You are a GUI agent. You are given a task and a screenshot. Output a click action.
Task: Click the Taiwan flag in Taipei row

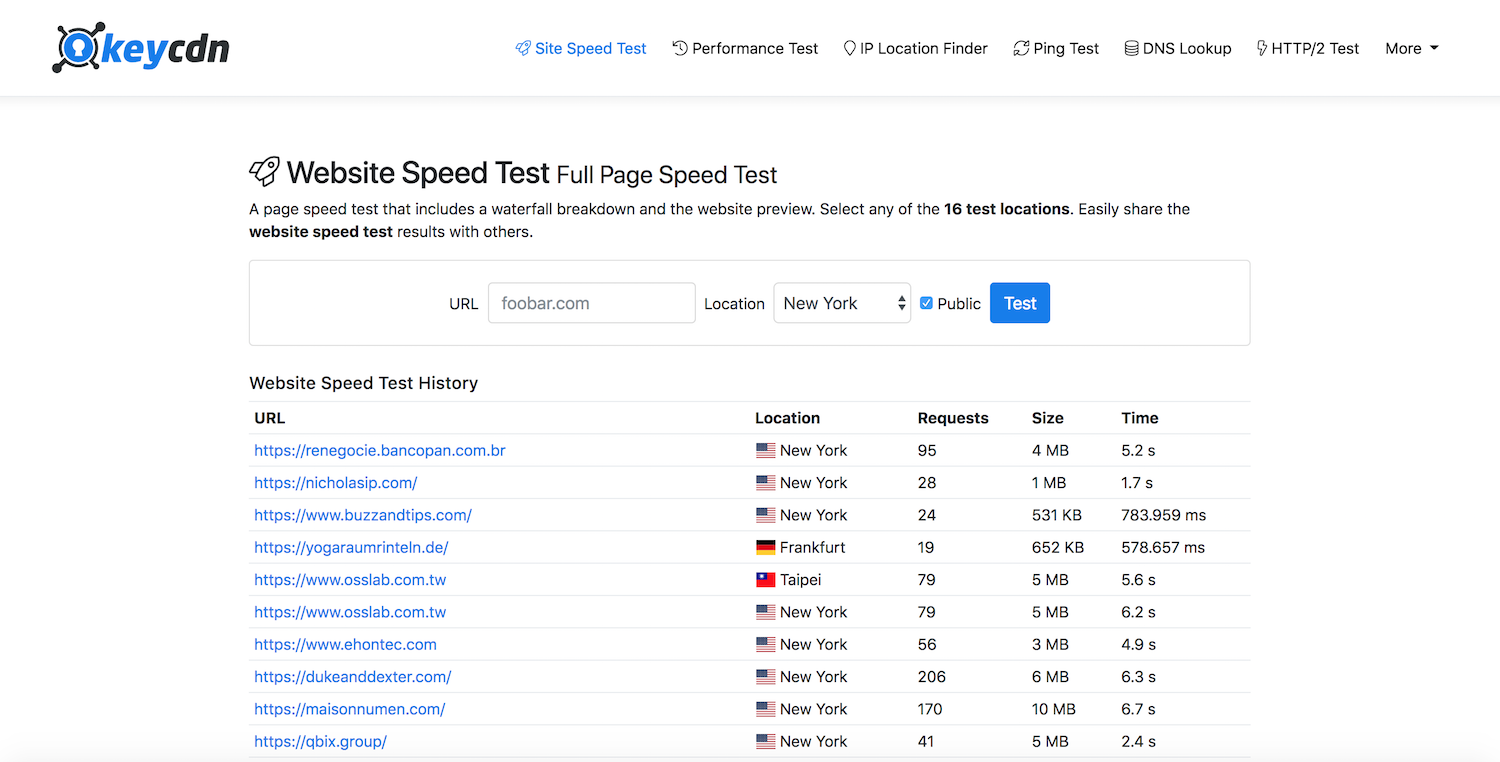[x=766, y=580]
